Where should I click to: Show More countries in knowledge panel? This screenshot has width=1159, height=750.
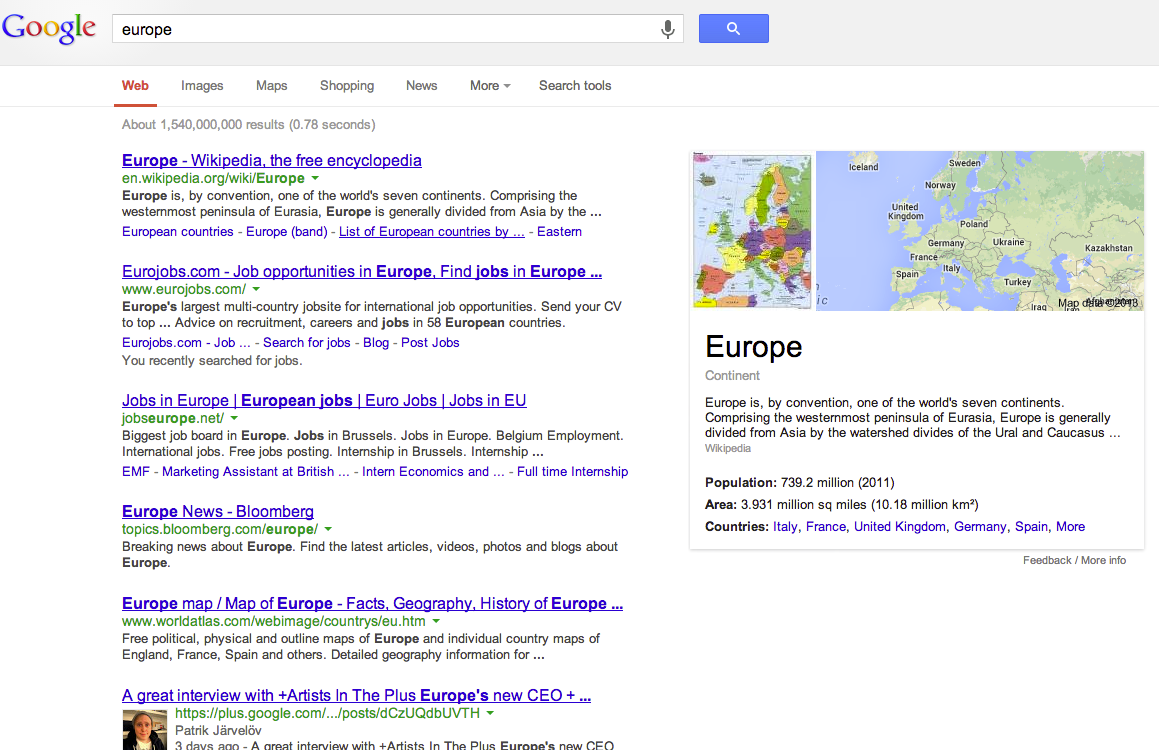[x=1070, y=527]
